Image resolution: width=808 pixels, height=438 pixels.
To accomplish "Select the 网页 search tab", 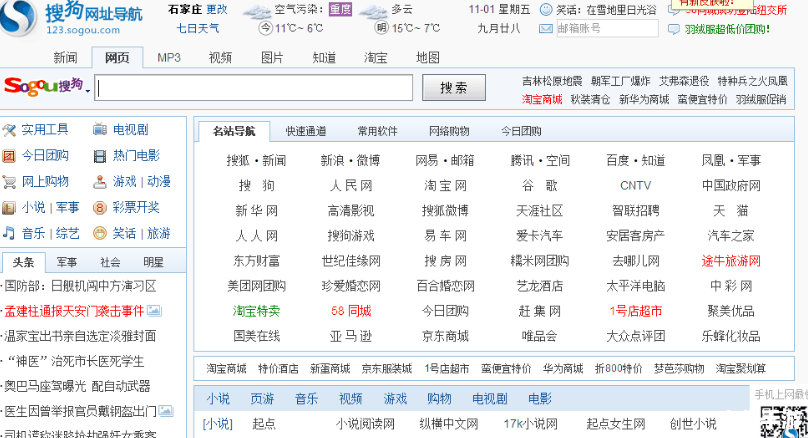I will pos(117,58).
